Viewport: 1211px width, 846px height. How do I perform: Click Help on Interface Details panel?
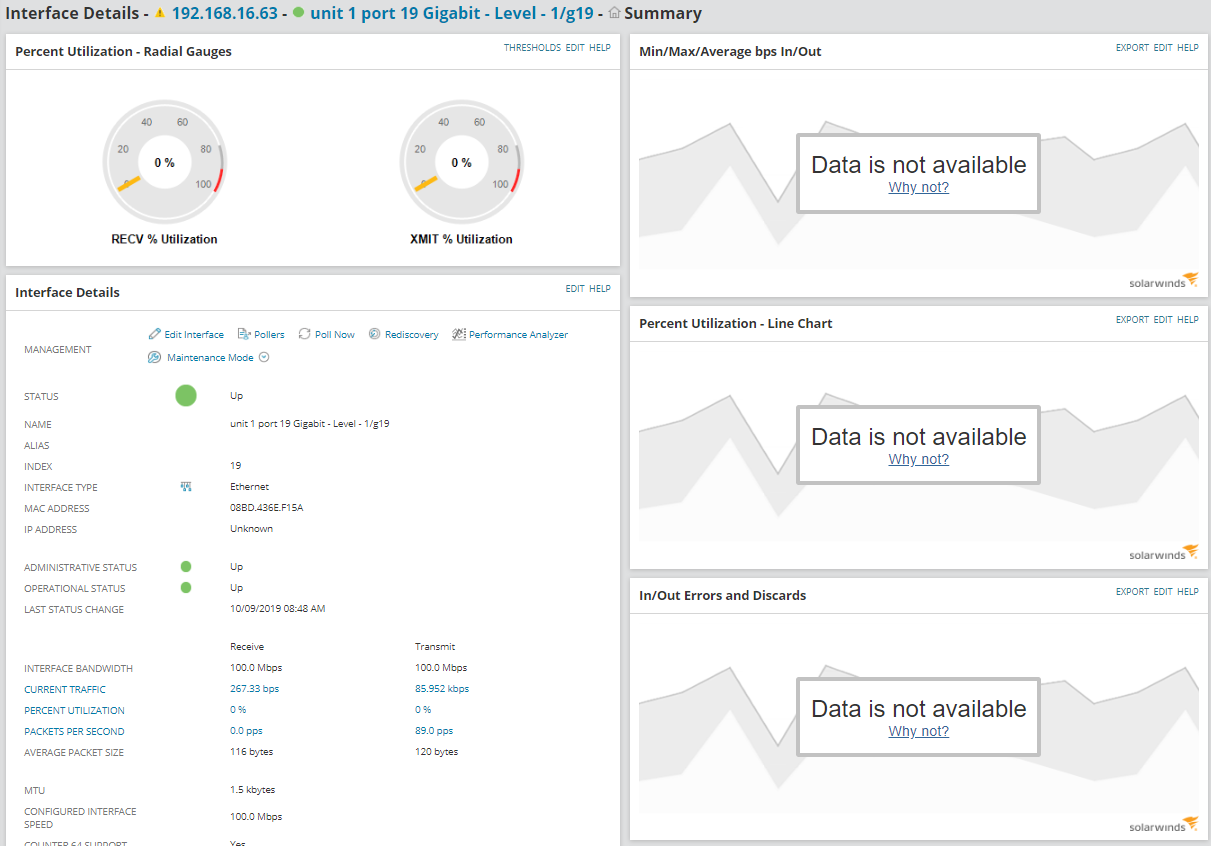tap(600, 289)
